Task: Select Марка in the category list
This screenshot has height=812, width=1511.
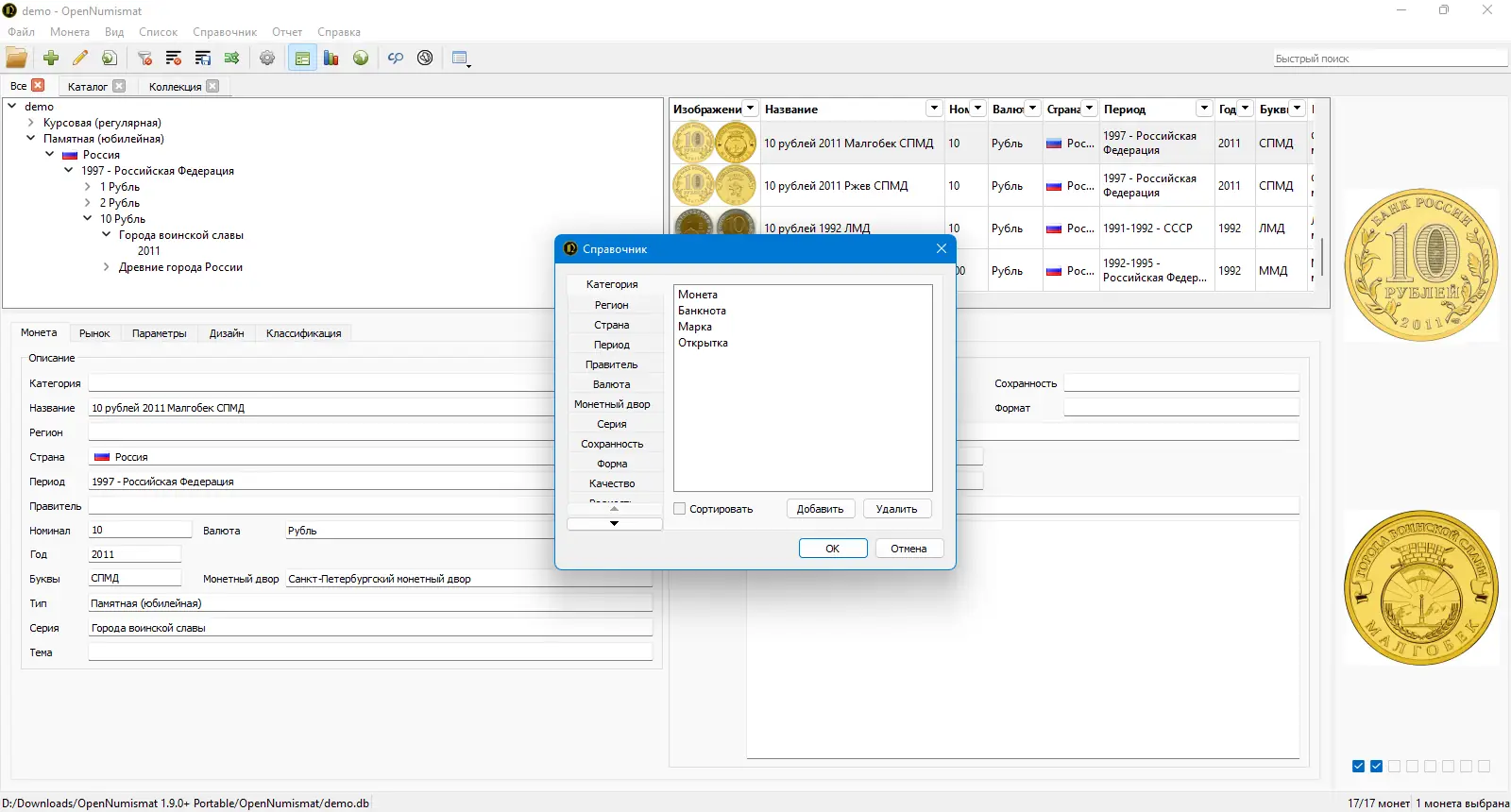Action: pyautogui.click(x=695, y=327)
